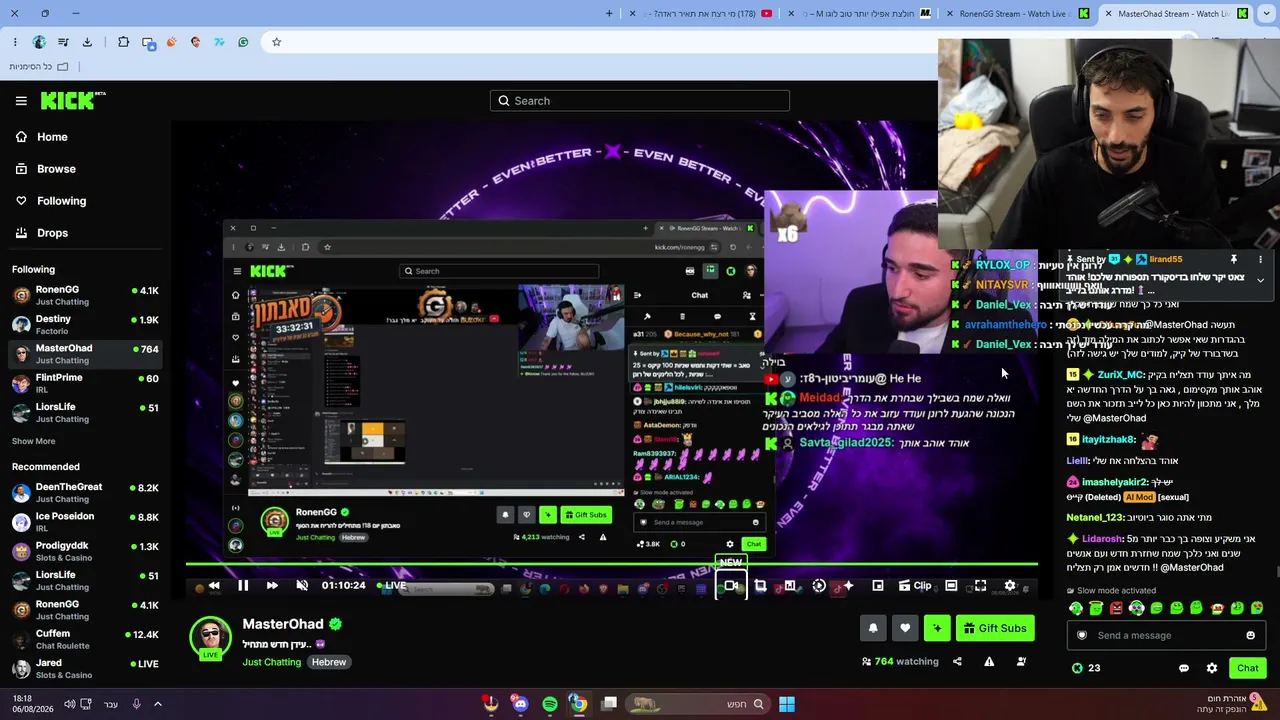Open the Kick sidebar hamburger menu
This screenshot has width=1280, height=720.
coord(21,101)
